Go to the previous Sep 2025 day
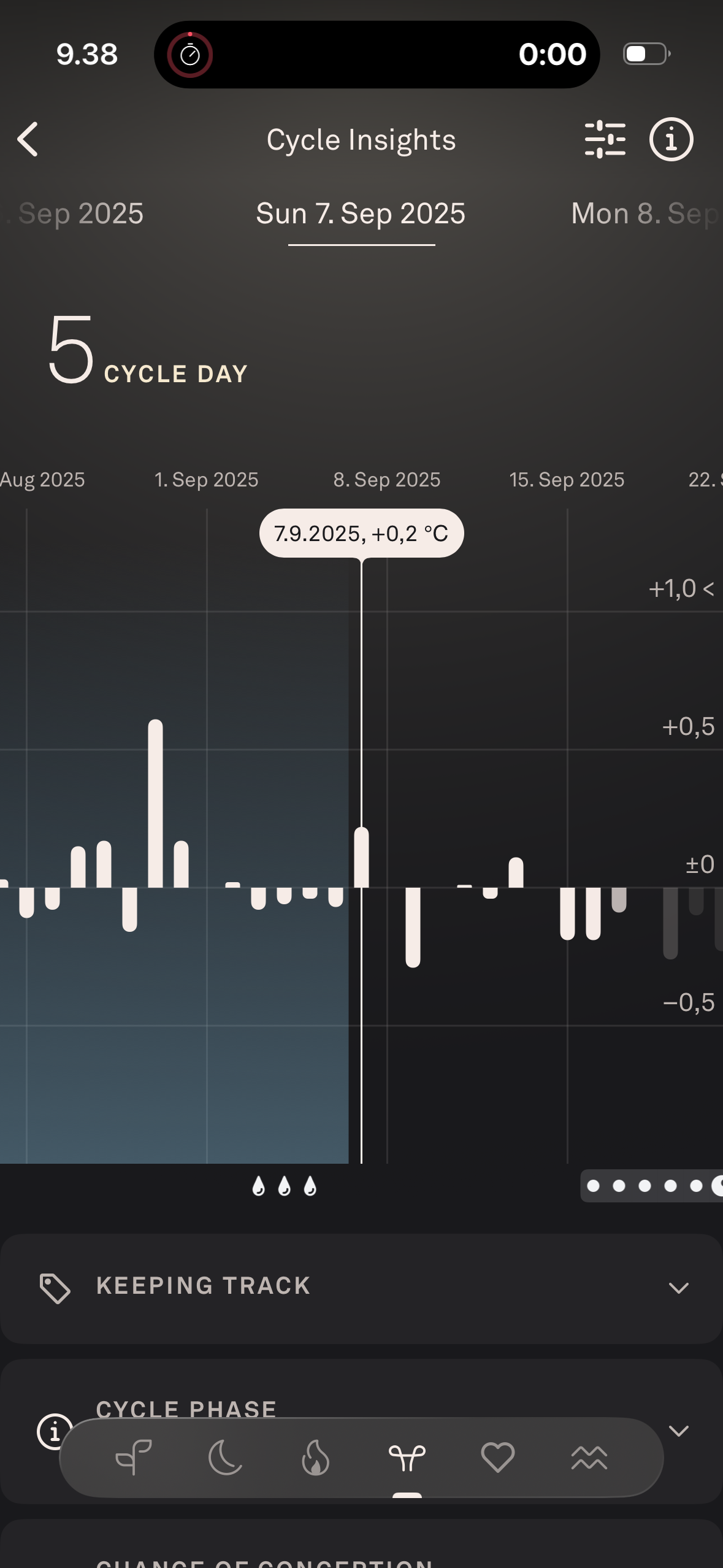 (77, 214)
